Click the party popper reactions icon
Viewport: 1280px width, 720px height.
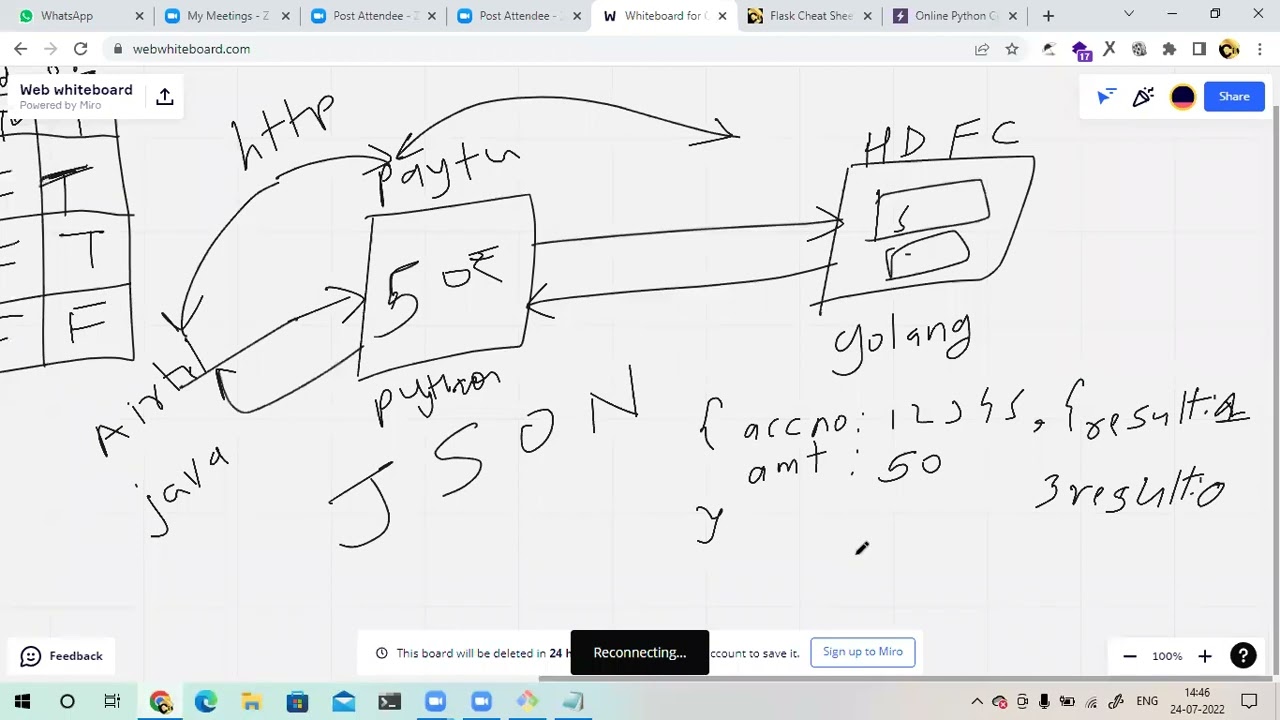point(1143,96)
